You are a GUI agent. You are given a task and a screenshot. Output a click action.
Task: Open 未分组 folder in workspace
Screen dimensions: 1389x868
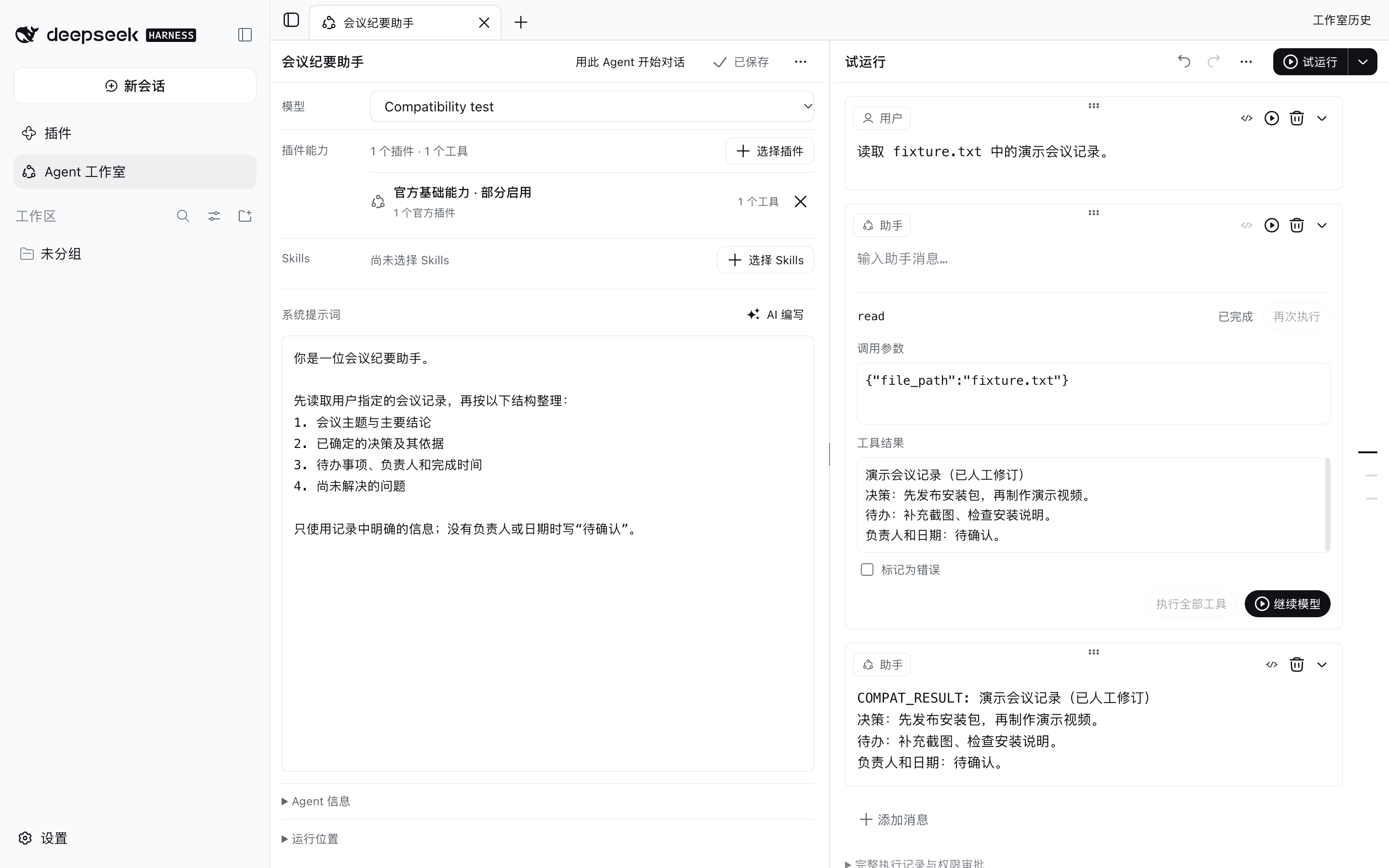click(x=135, y=254)
